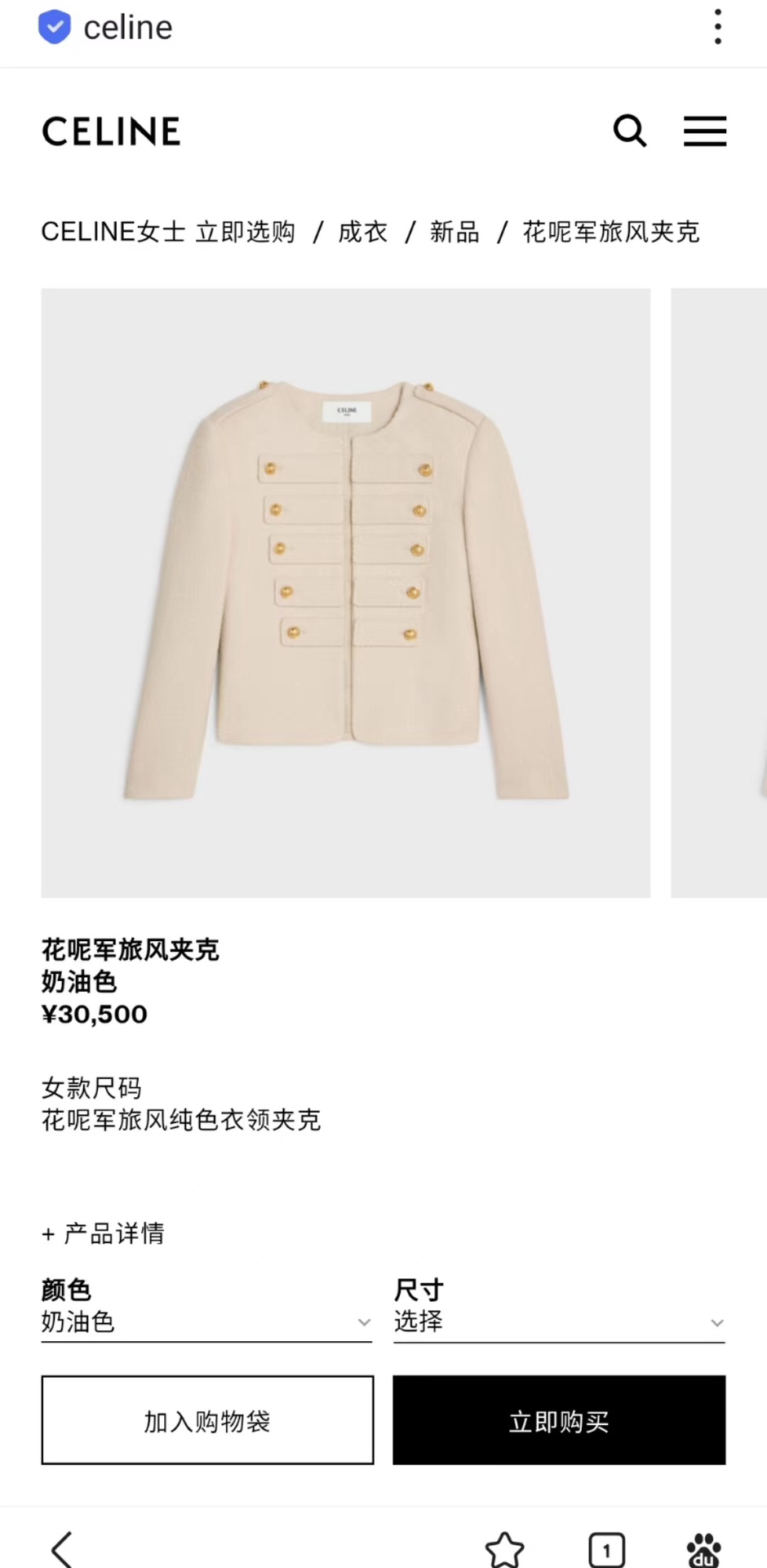767x1568 pixels.
Task: Tap the blue security shield icon
Action: [55, 27]
